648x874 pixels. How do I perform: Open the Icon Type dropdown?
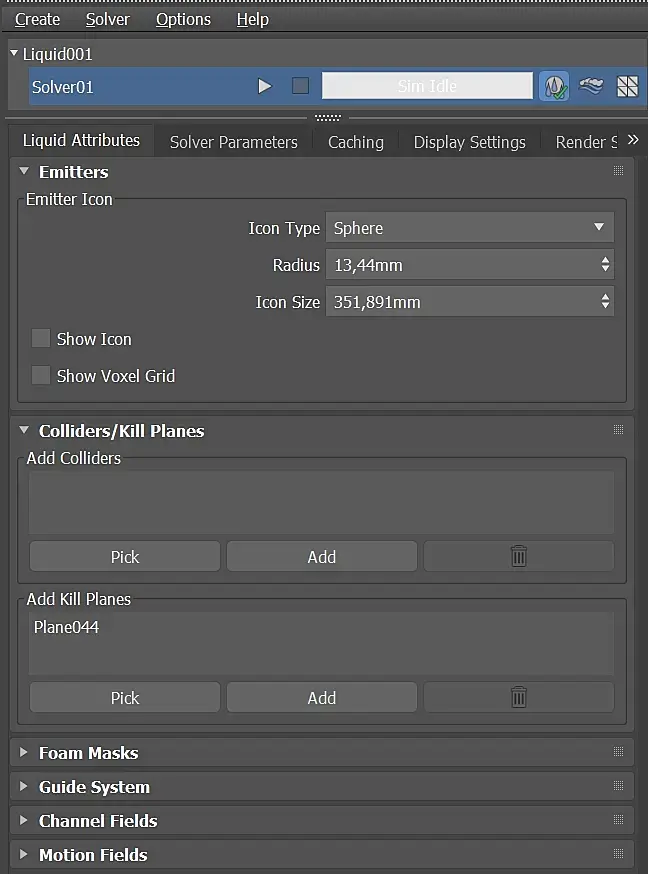pyautogui.click(x=470, y=227)
